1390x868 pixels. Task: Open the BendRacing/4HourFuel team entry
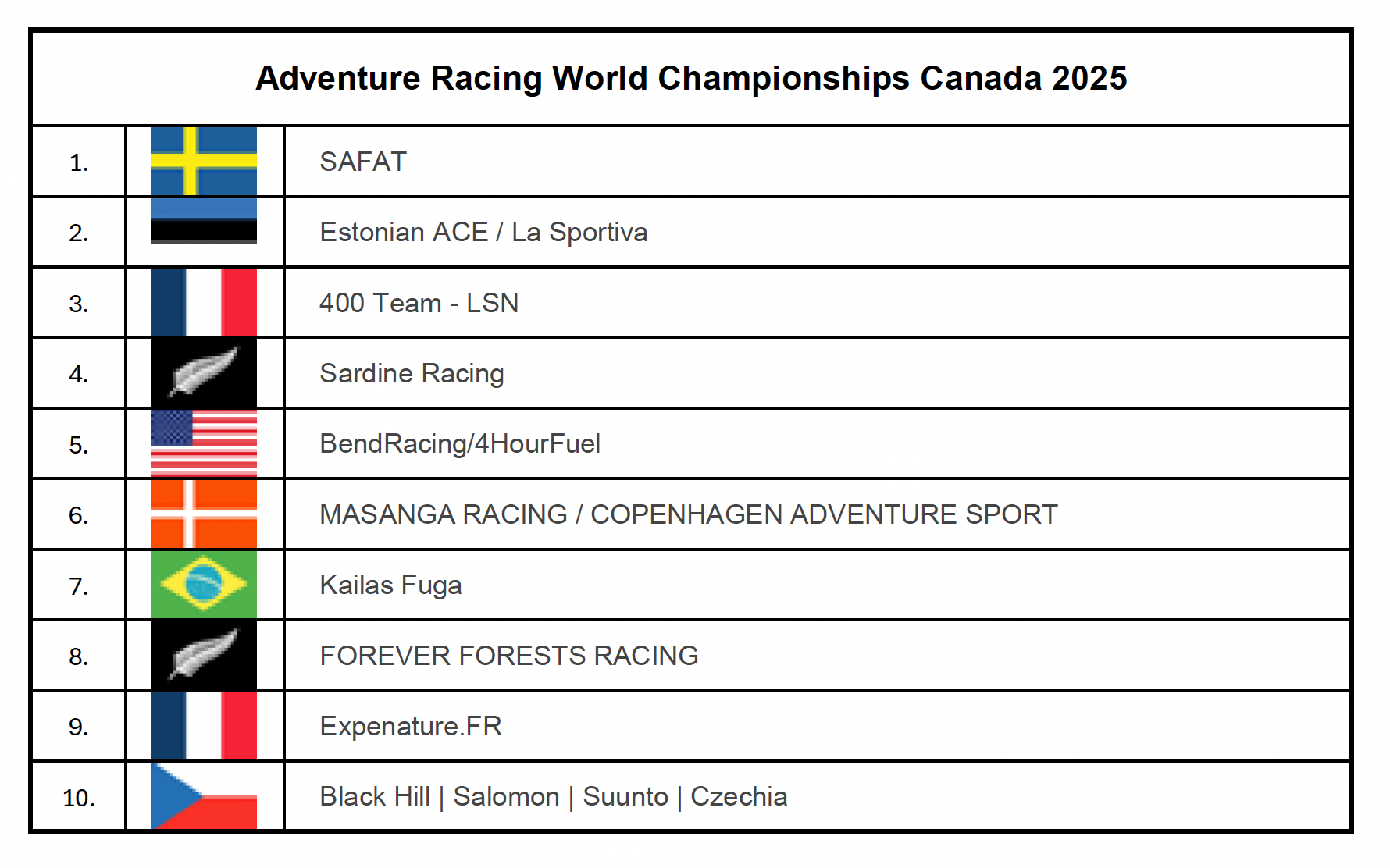(460, 443)
